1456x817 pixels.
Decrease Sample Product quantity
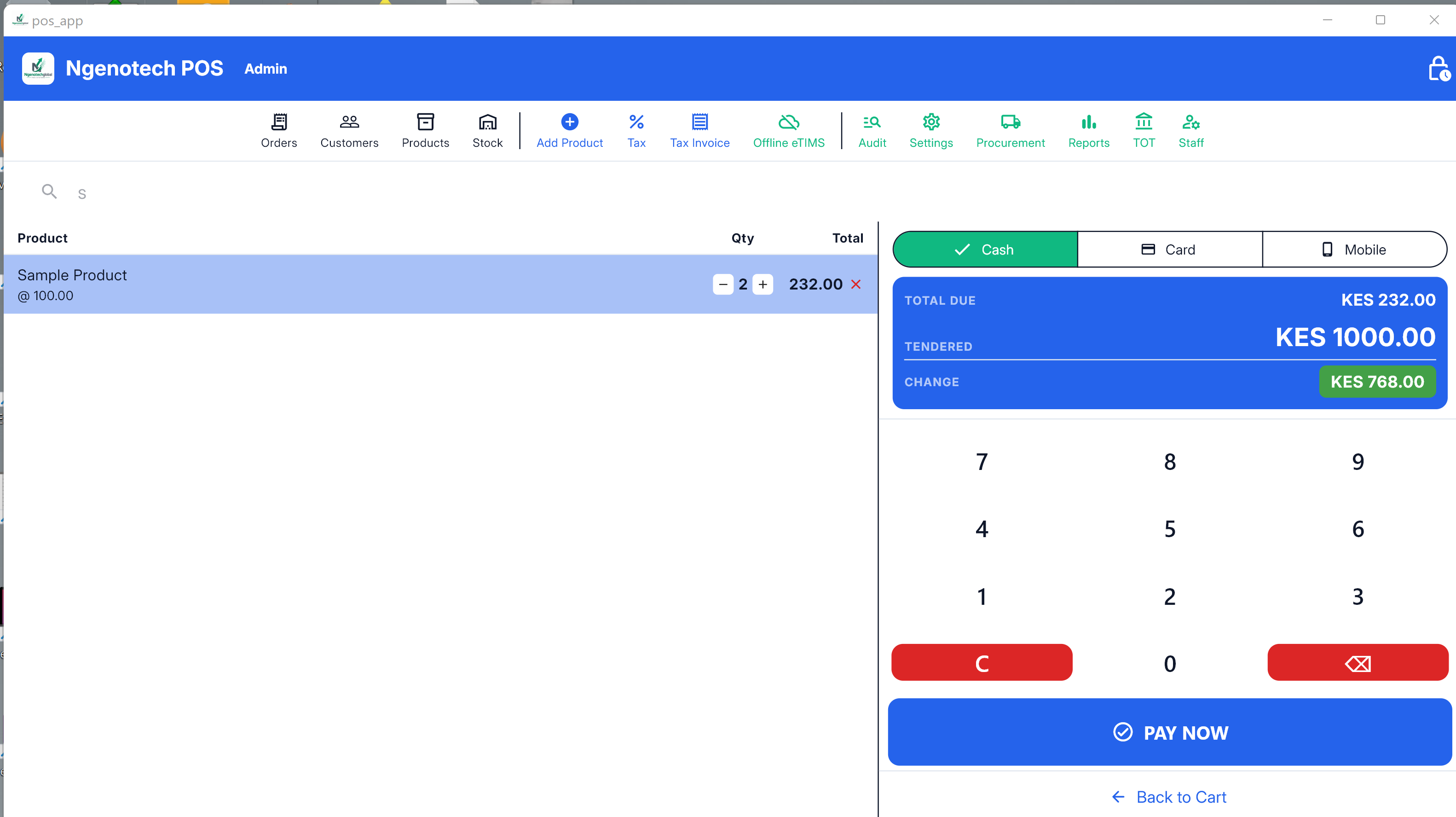click(x=723, y=284)
